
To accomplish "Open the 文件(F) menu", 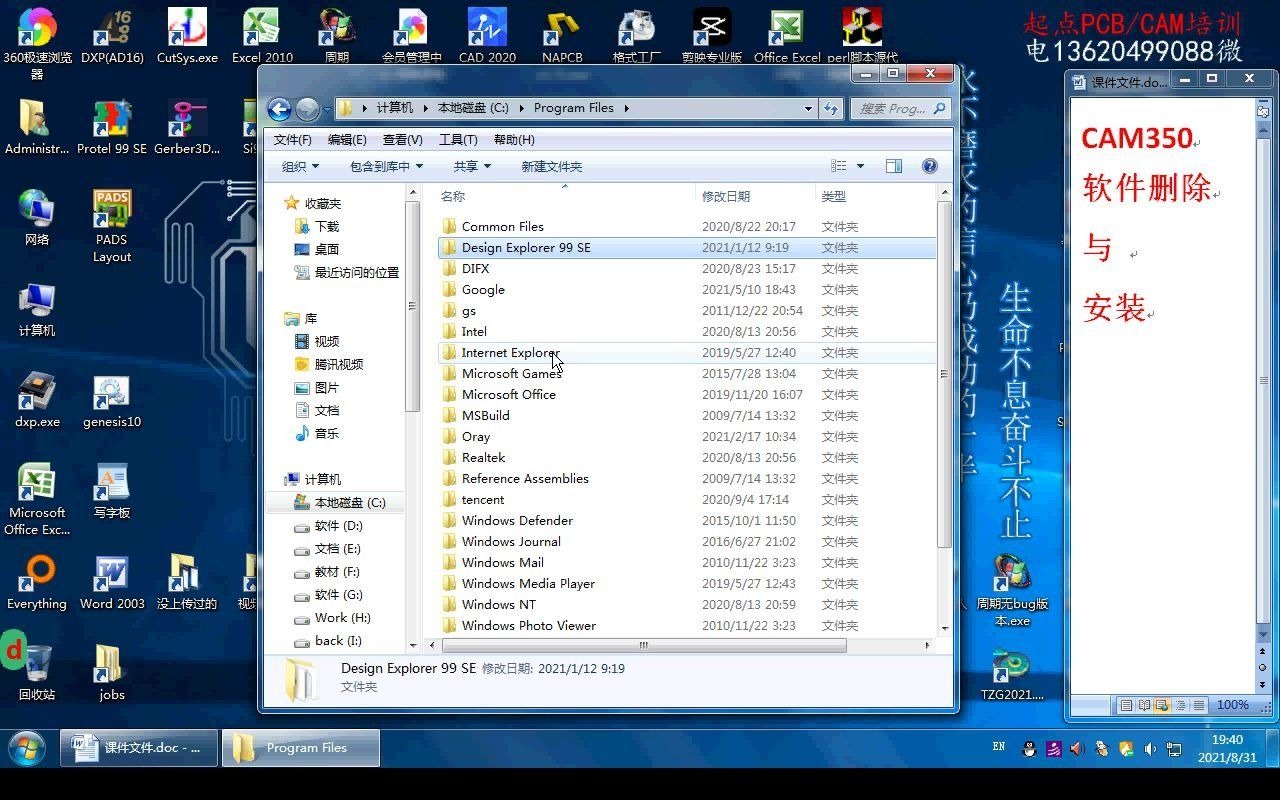I will pos(291,139).
